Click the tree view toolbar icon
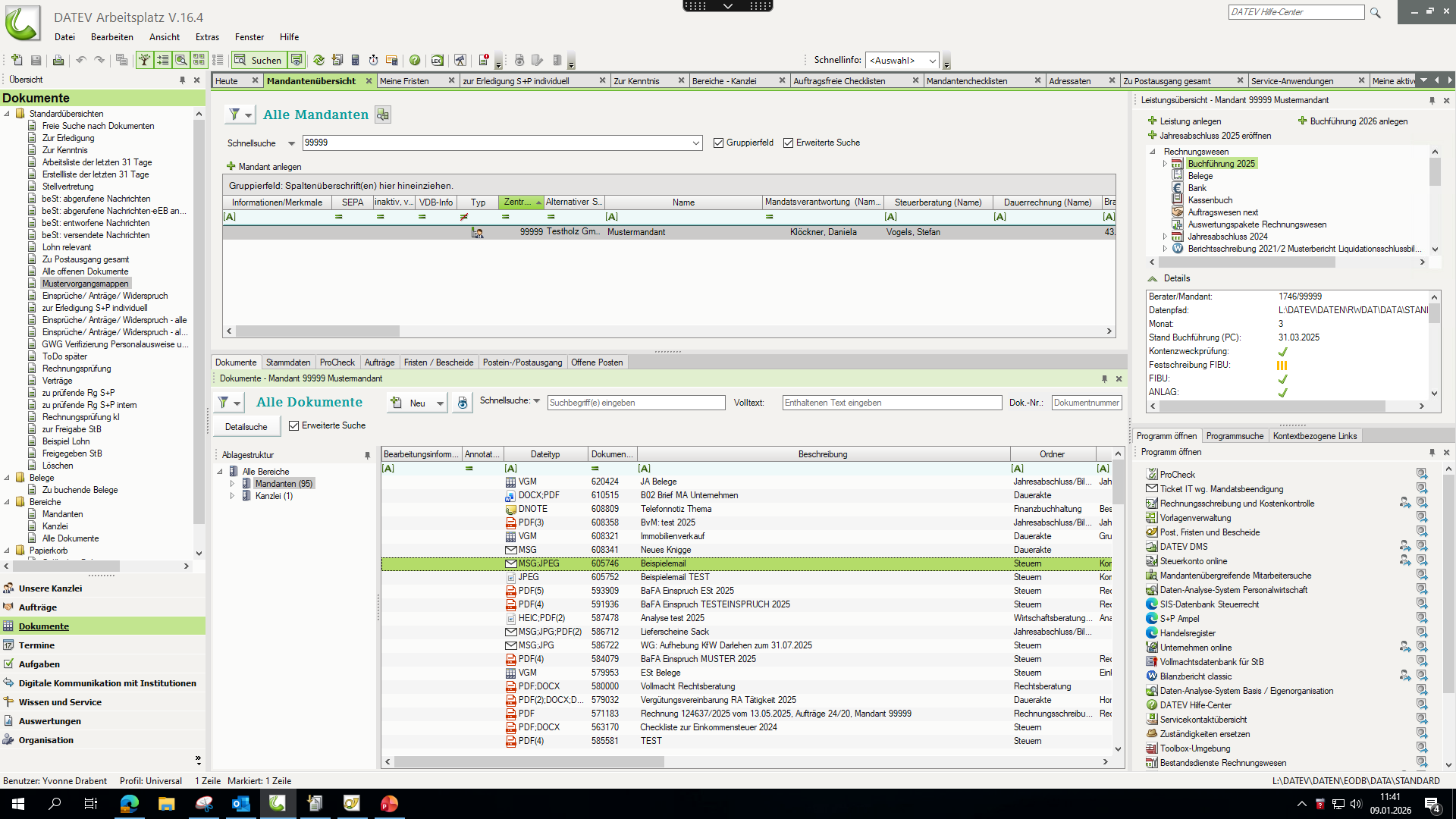Image resolution: width=1456 pixels, height=819 pixels. (144, 60)
